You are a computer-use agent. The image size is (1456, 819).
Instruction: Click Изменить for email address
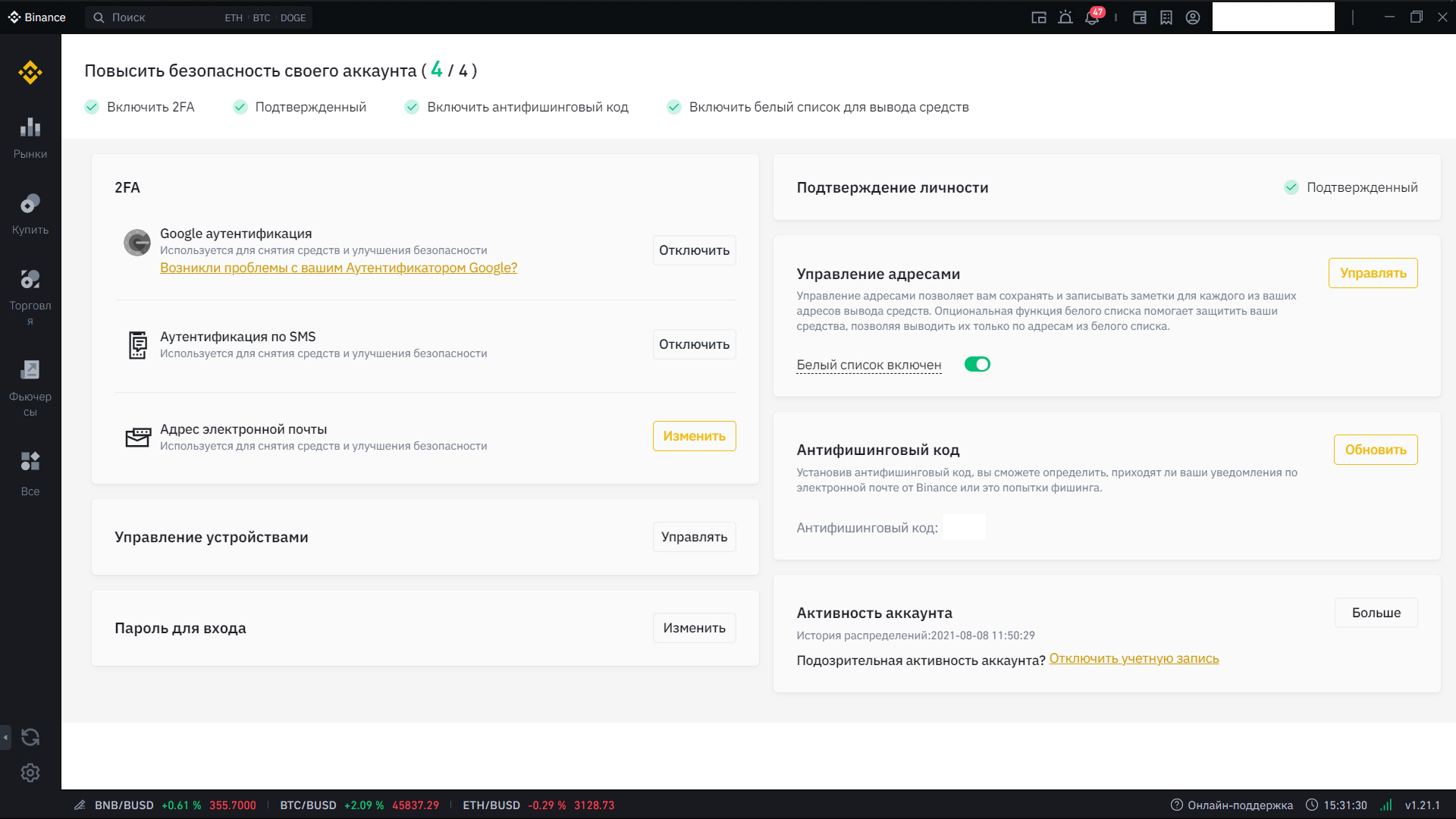(694, 436)
